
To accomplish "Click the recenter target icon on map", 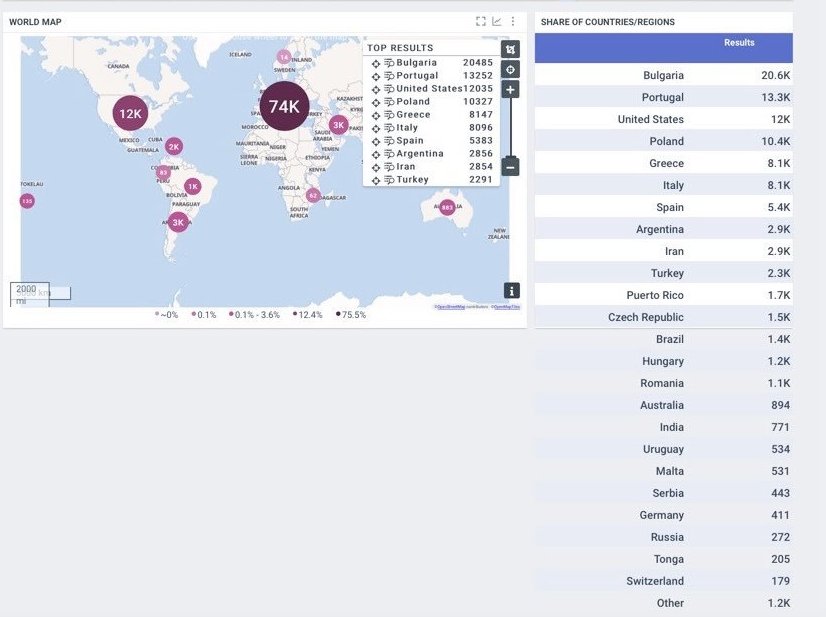I will 511,69.
